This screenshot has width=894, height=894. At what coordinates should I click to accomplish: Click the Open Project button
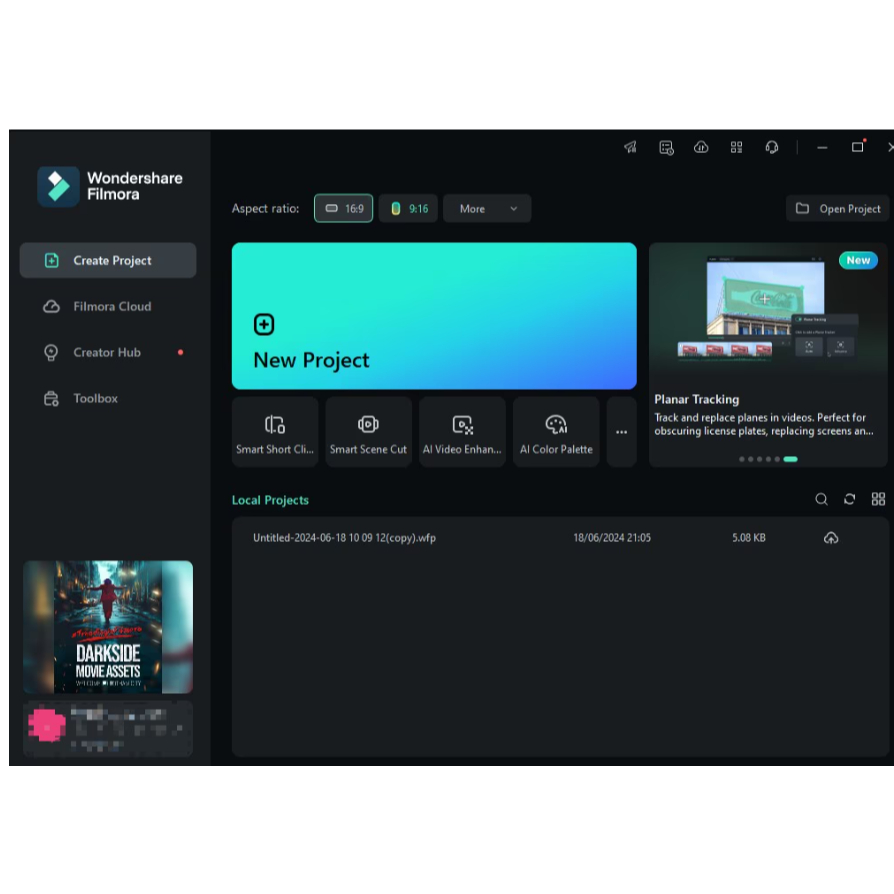[x=838, y=208]
